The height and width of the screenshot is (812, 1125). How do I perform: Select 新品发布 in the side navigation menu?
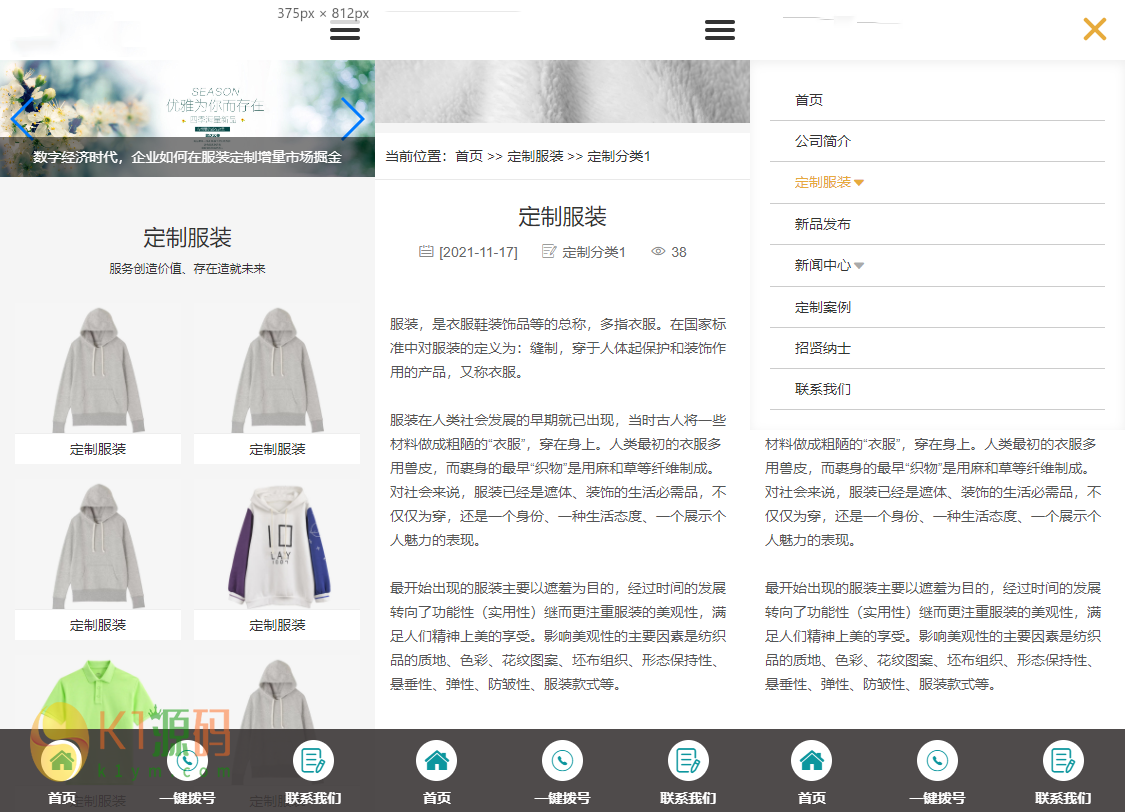(x=822, y=224)
